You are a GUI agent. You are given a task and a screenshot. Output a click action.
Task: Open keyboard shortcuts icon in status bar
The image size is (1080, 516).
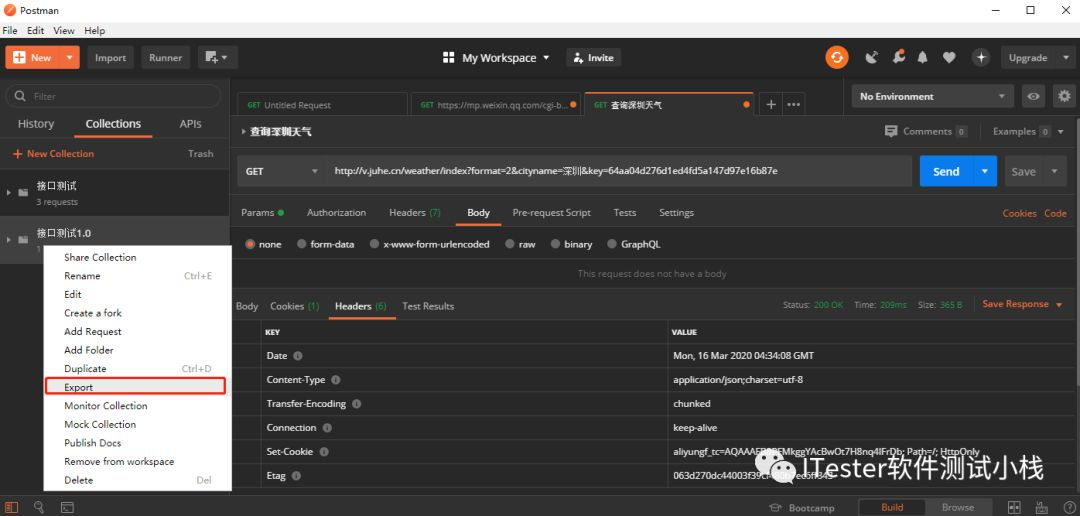1041,507
